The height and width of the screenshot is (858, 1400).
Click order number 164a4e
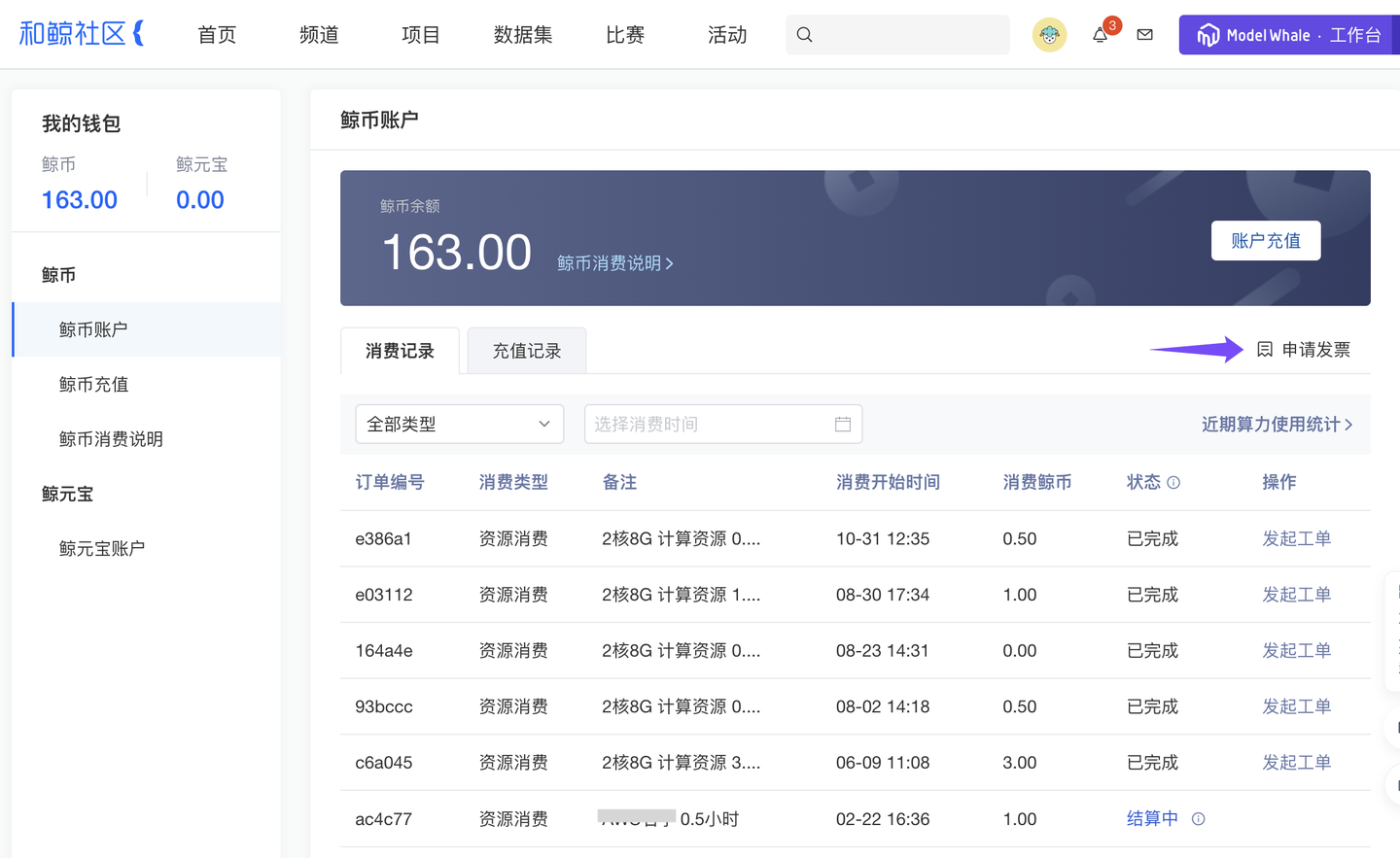384,651
